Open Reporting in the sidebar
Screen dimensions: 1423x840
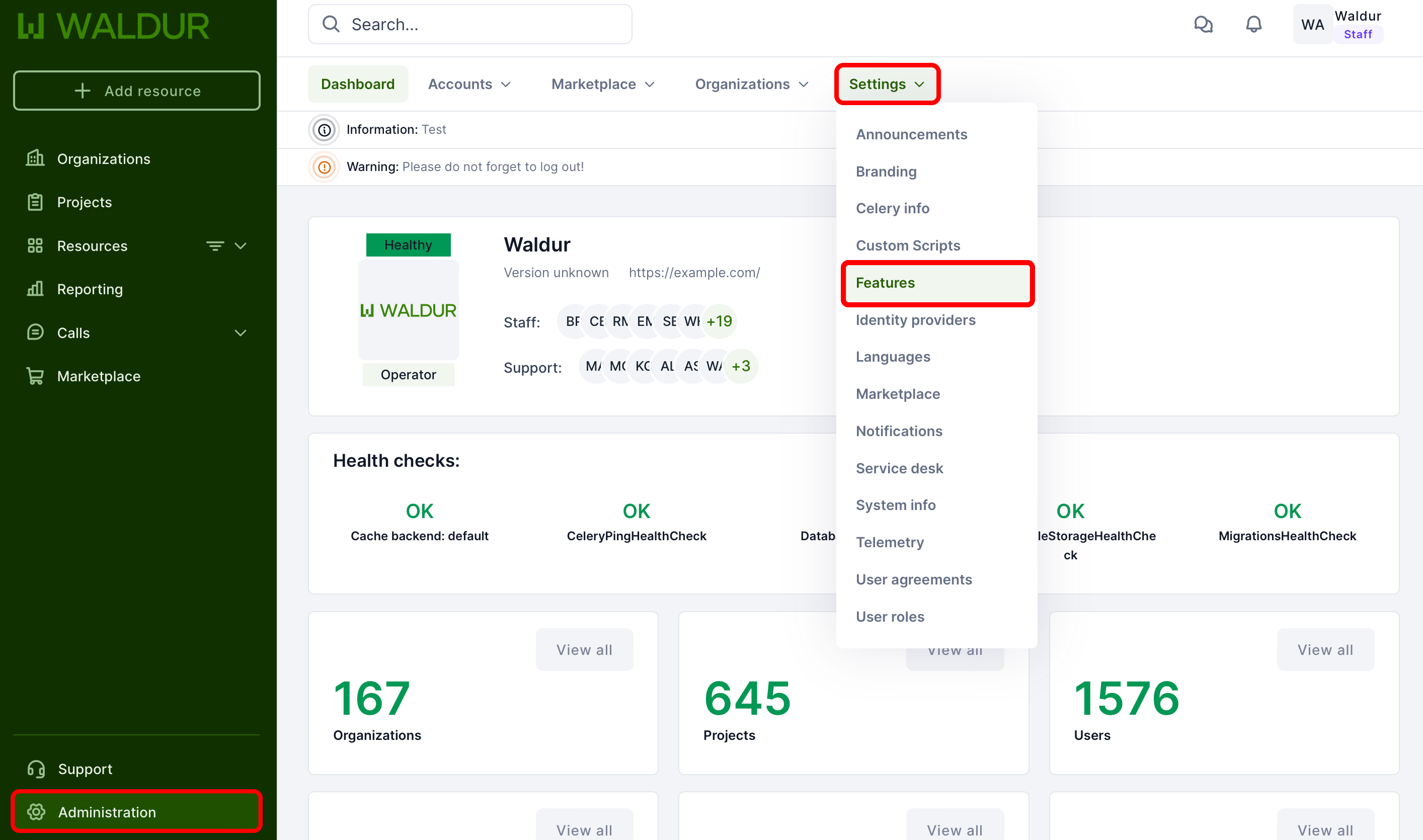tap(90, 289)
